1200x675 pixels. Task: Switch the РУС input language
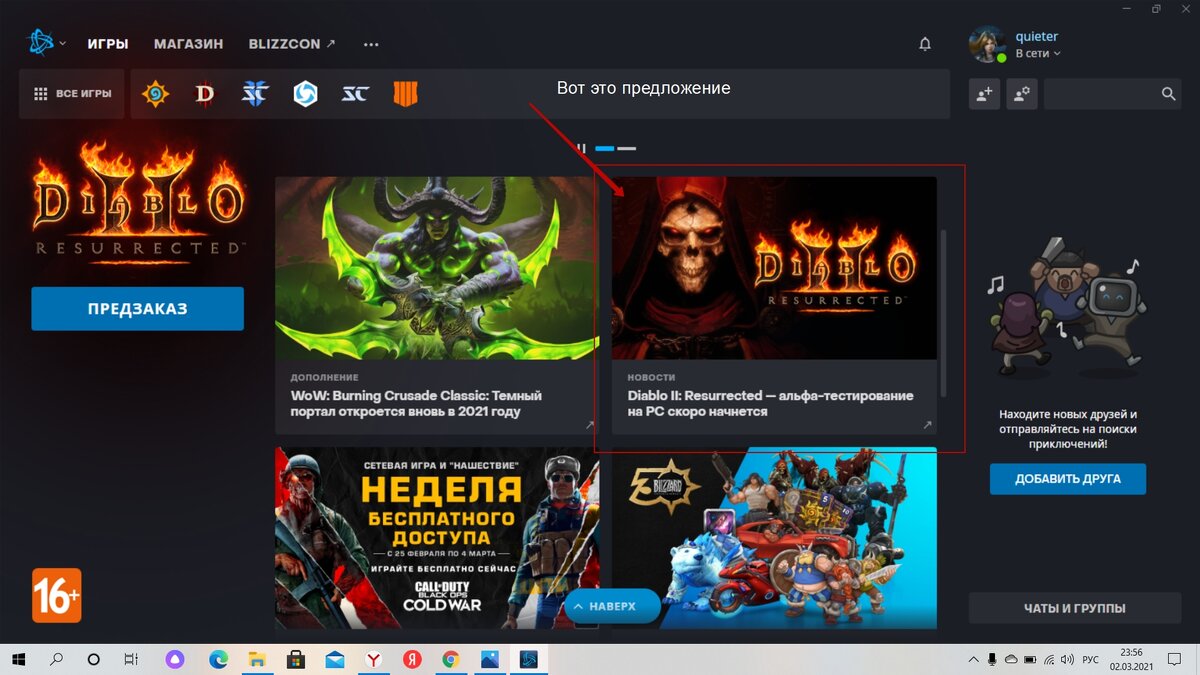point(1092,660)
